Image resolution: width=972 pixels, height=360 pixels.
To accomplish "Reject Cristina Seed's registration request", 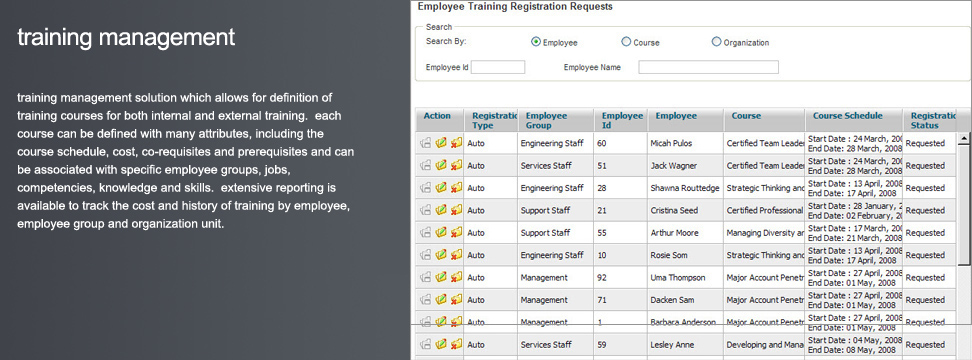I will coord(456,210).
